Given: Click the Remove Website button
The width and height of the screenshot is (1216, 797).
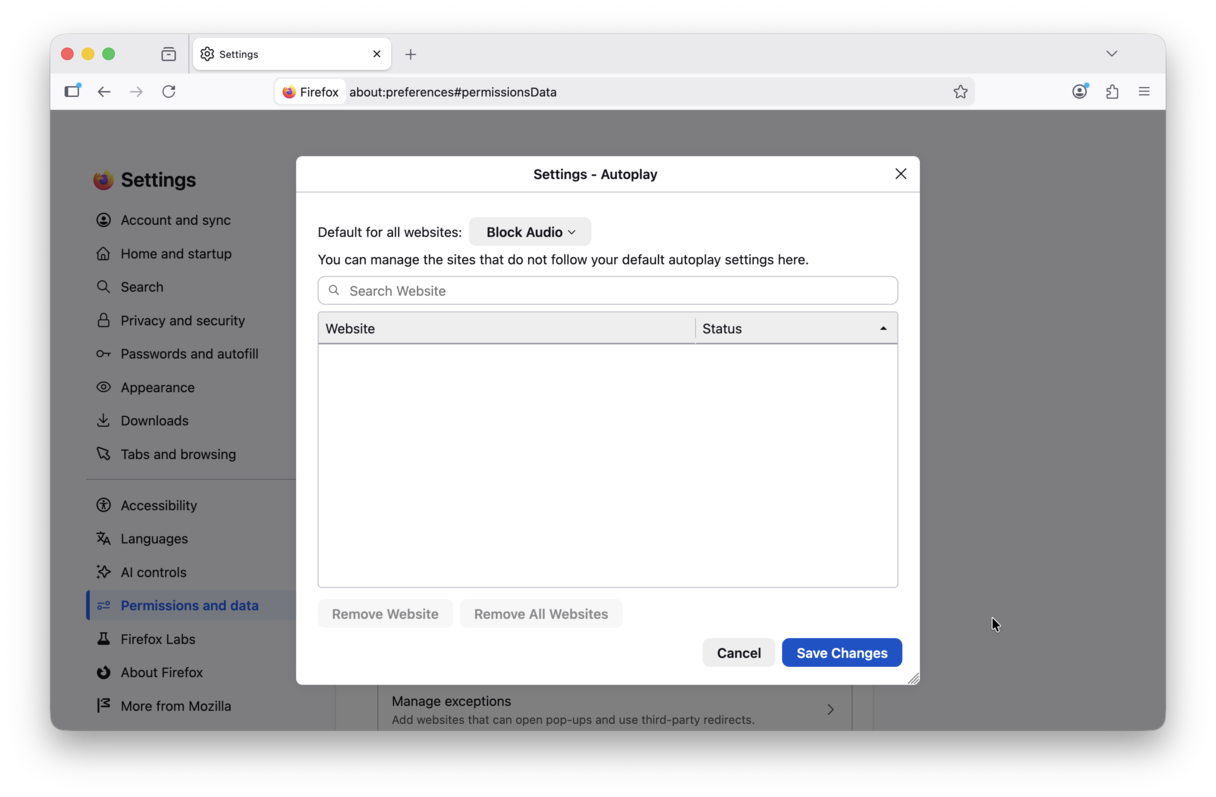Looking at the screenshot, I should pos(385,614).
